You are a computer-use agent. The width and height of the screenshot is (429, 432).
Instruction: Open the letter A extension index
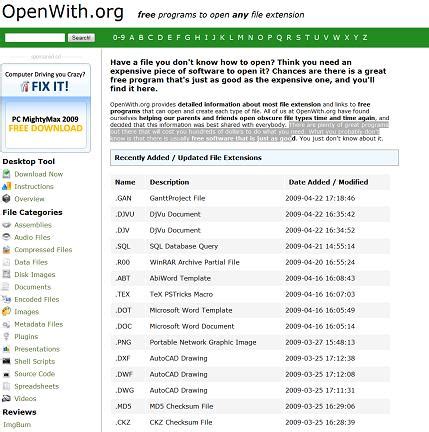pyautogui.click(x=132, y=37)
